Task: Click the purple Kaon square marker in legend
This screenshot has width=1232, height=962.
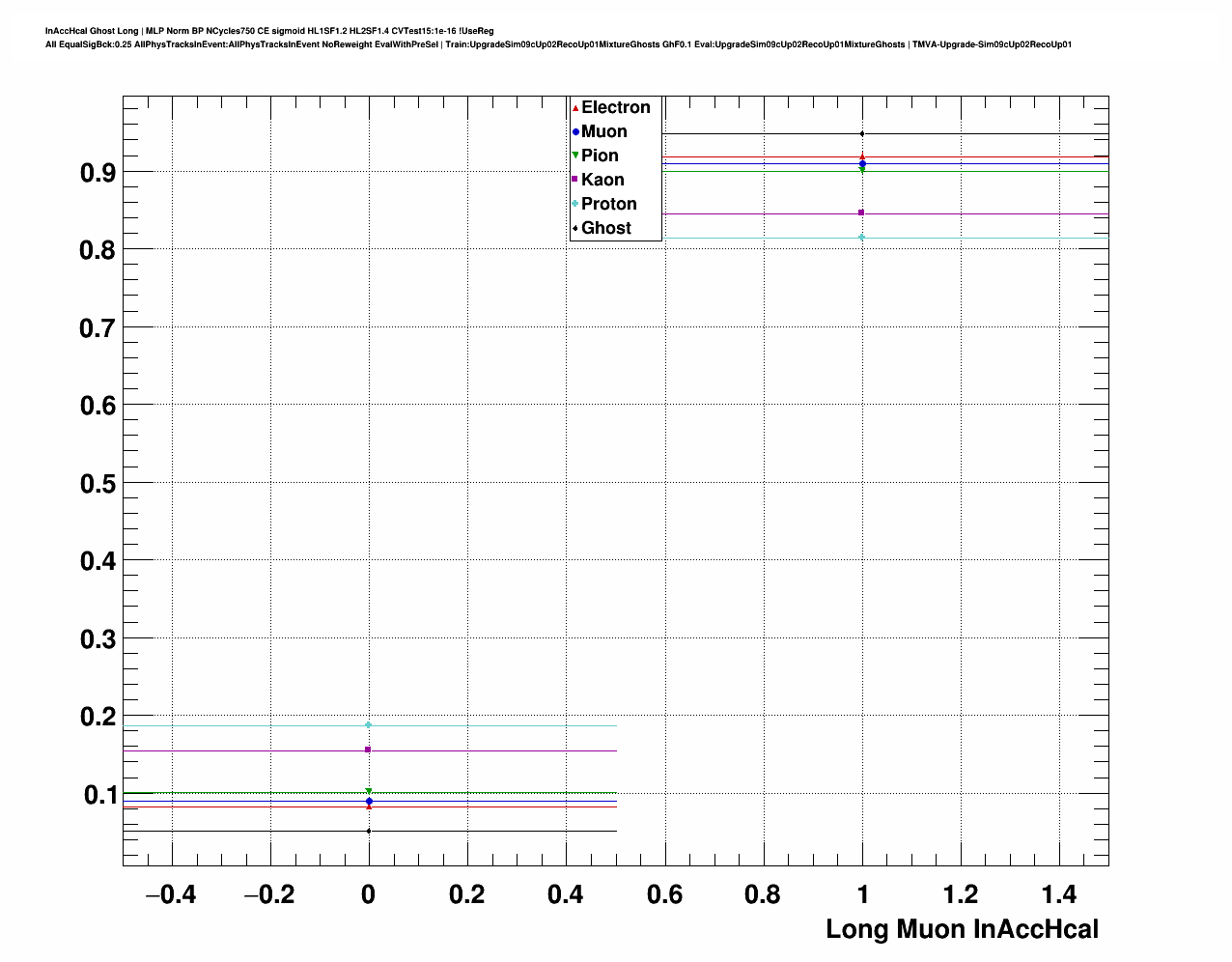Action: click(x=575, y=180)
